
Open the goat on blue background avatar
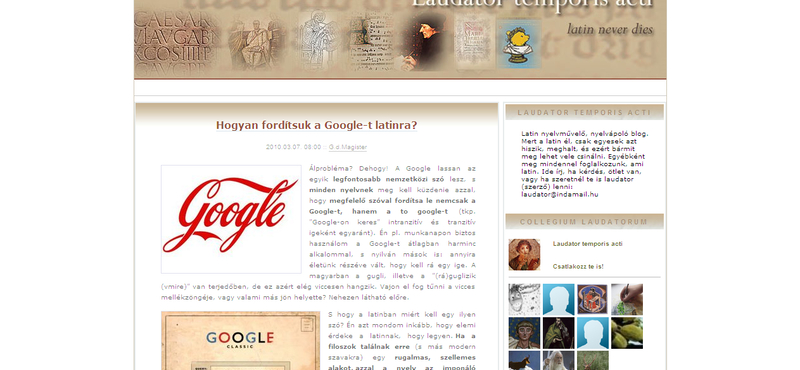[x=524, y=360]
